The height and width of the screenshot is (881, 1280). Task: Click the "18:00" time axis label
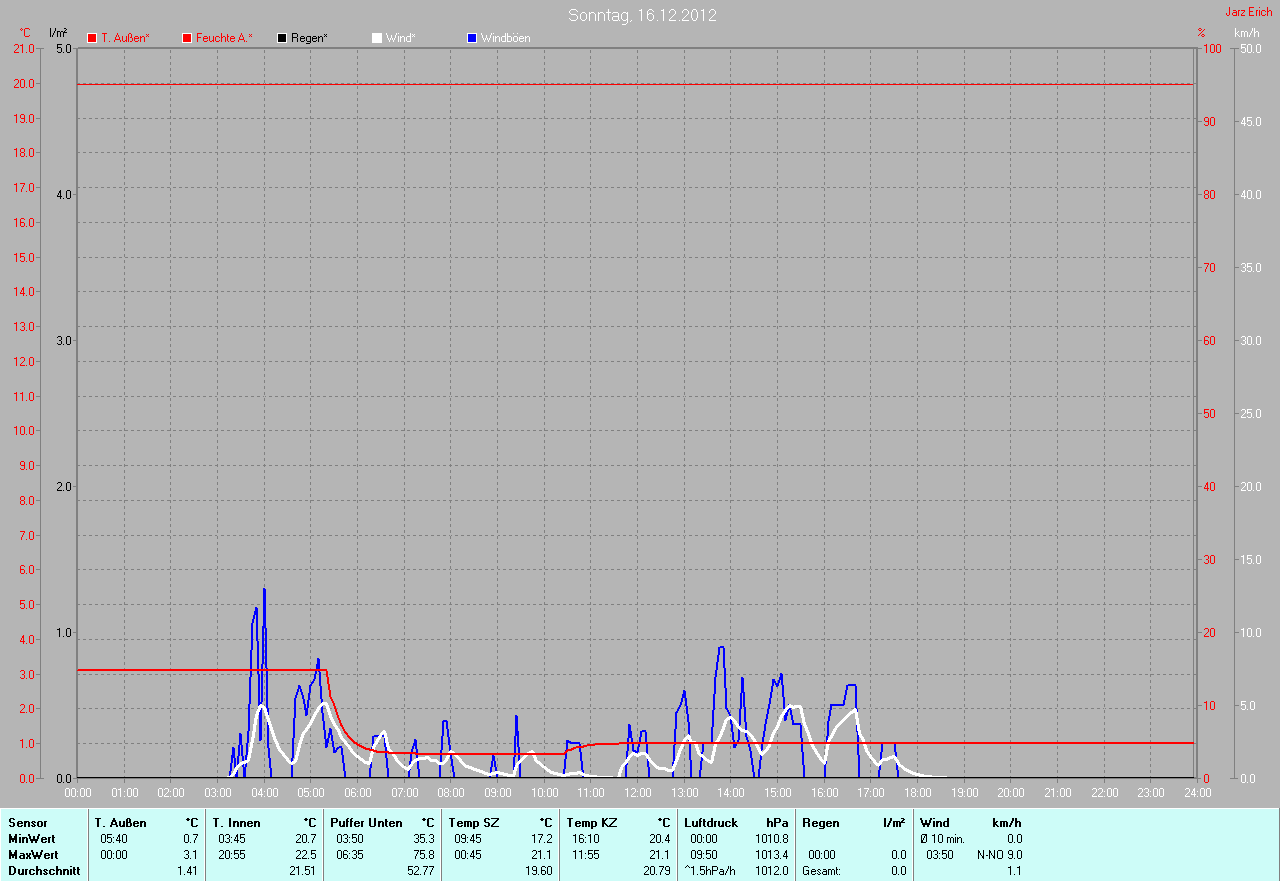point(917,793)
